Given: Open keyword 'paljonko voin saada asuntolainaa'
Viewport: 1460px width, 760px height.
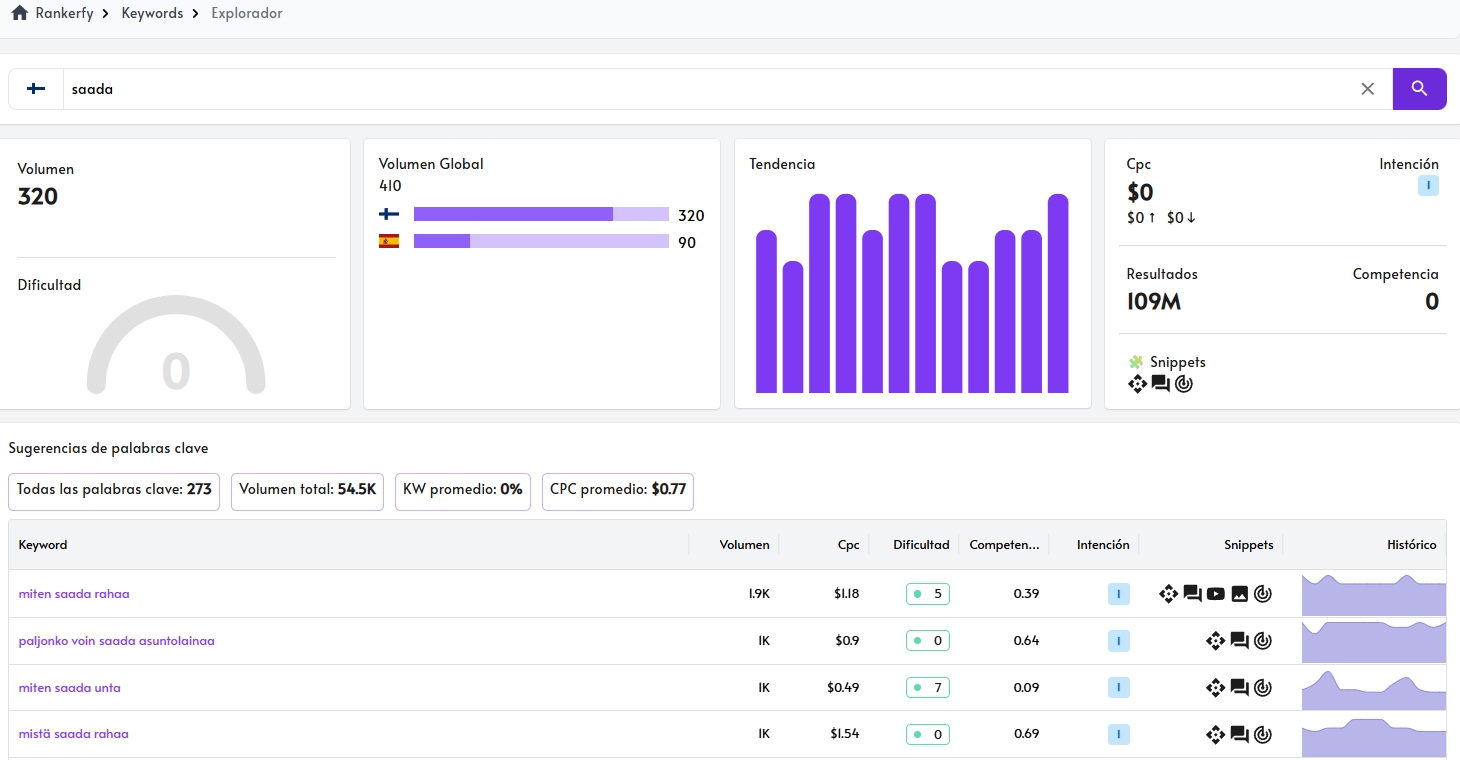Looking at the screenshot, I should [x=116, y=641].
